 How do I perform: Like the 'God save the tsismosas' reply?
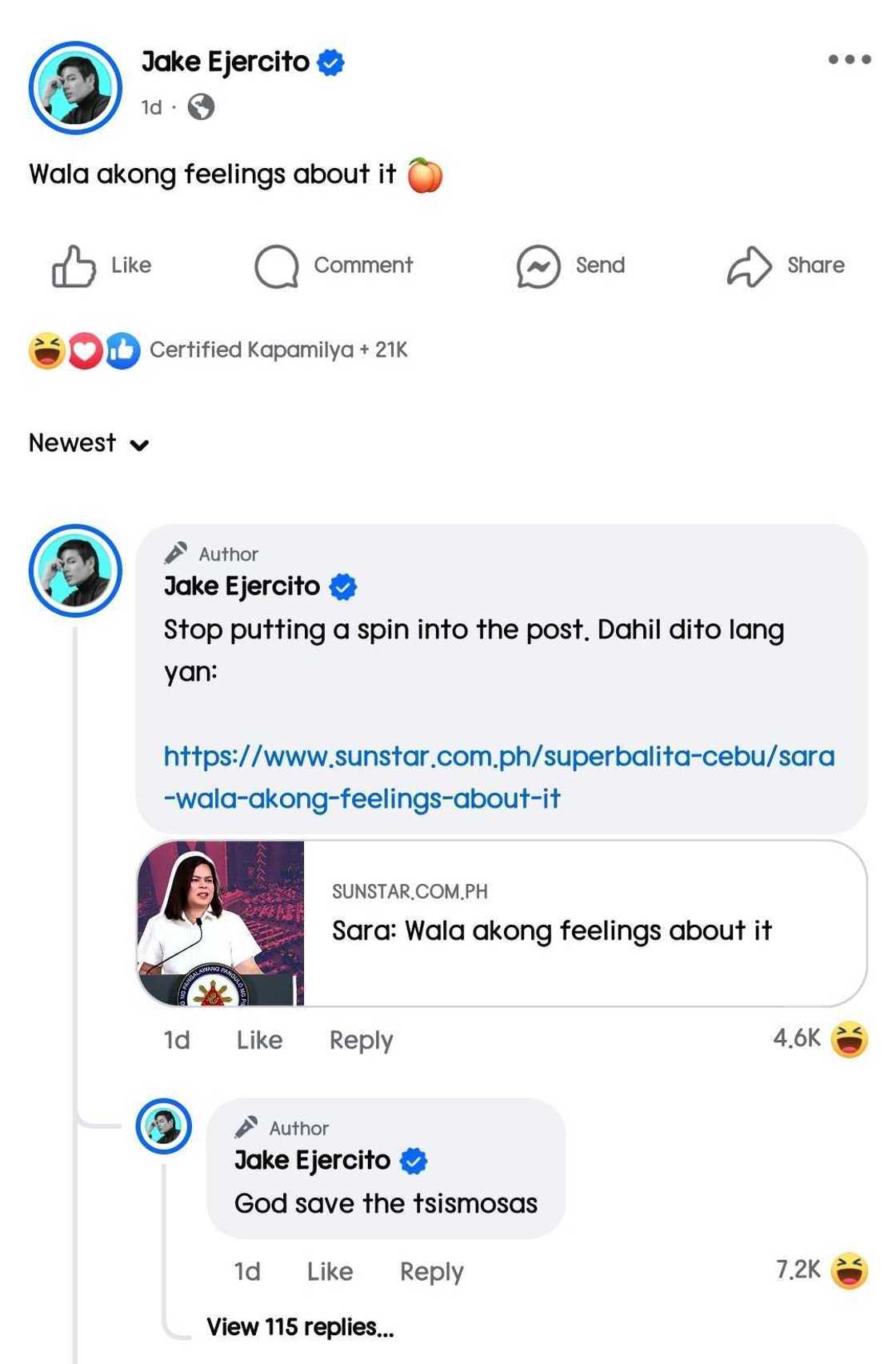click(x=330, y=1271)
